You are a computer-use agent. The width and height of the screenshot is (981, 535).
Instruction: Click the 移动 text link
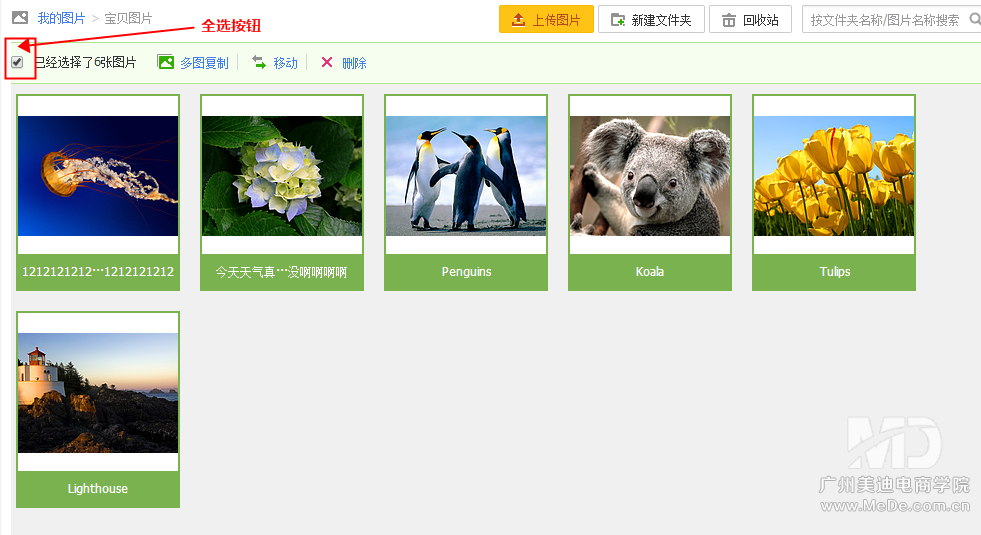pos(286,63)
